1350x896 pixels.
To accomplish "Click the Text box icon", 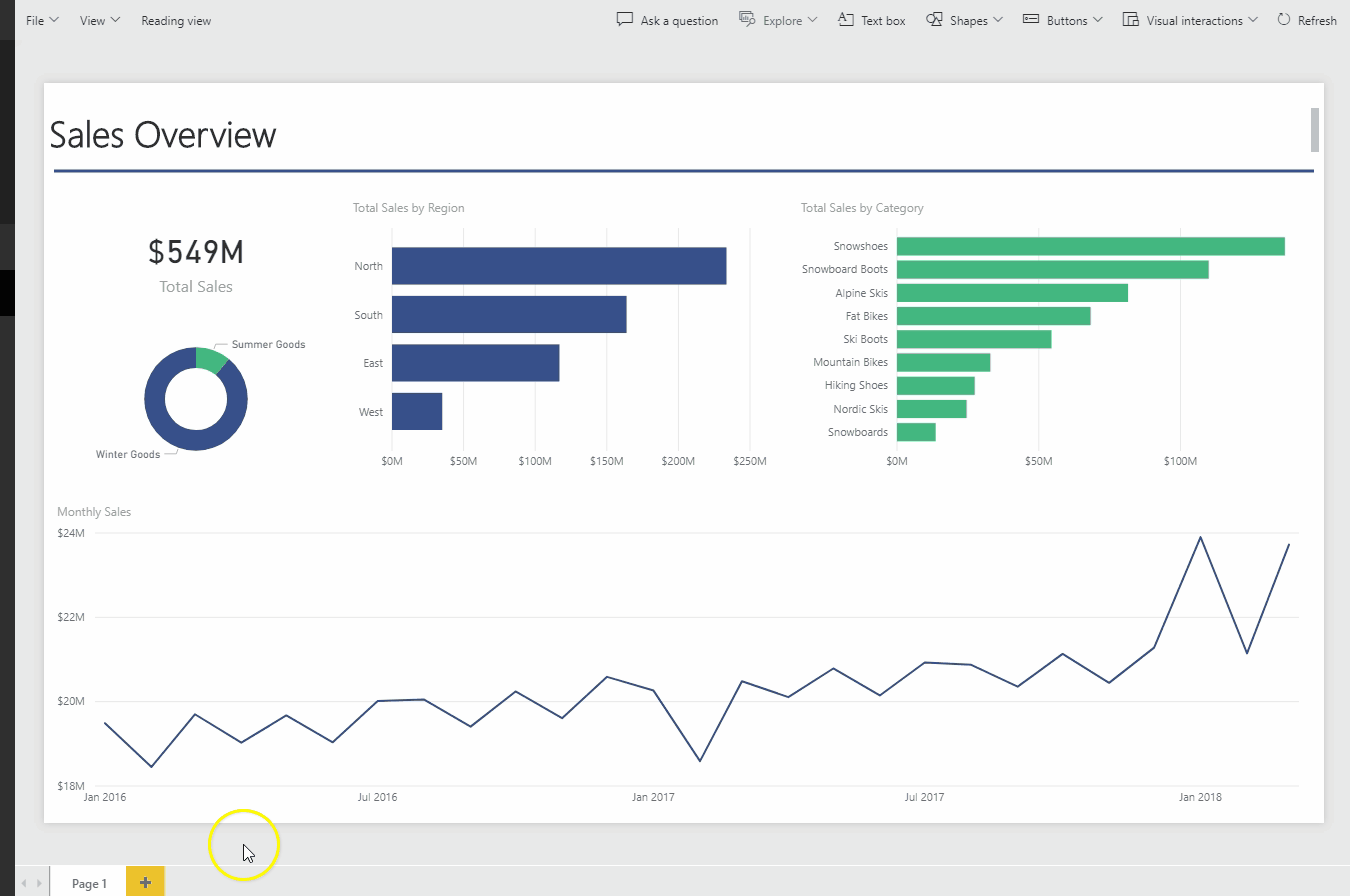I will tap(845, 19).
